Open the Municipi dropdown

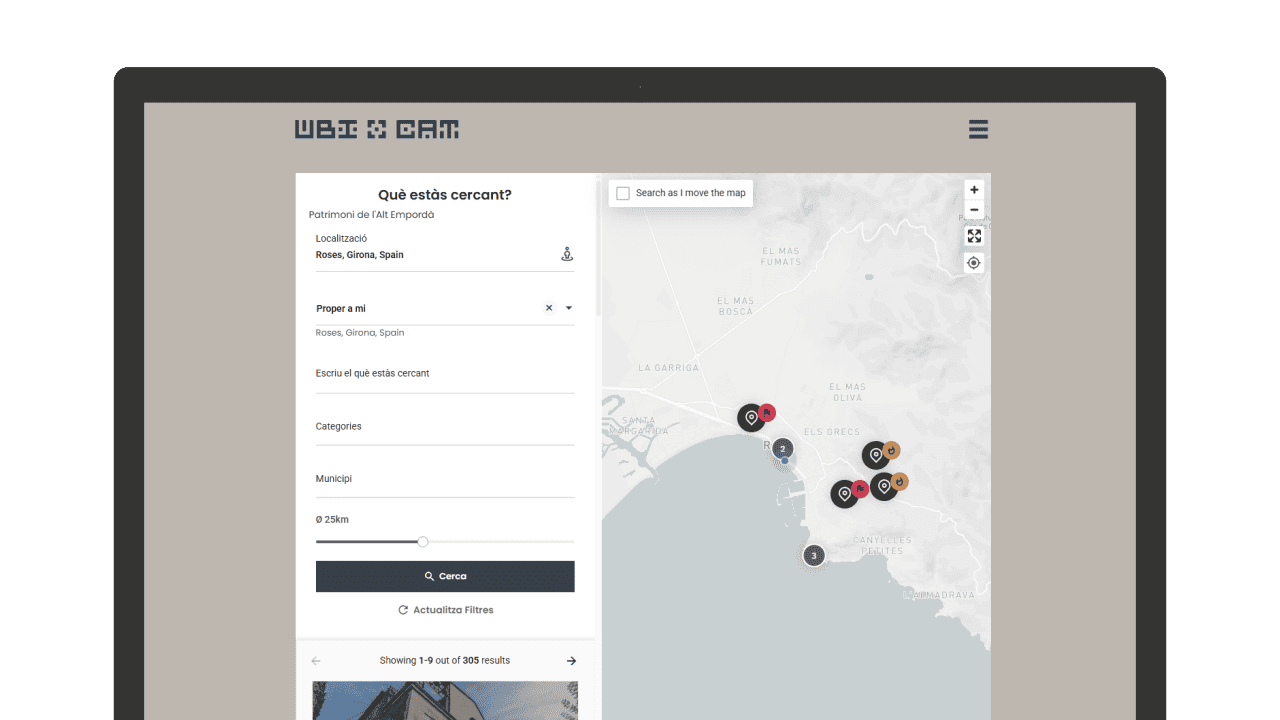[445, 480]
